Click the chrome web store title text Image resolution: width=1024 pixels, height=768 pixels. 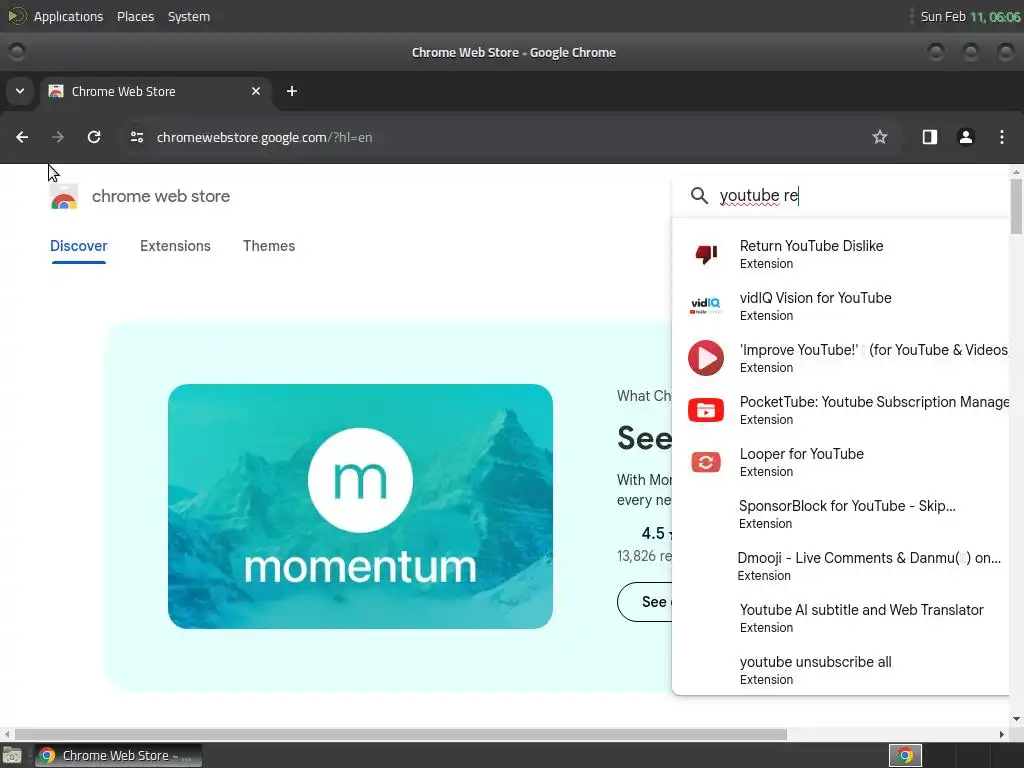tap(161, 196)
